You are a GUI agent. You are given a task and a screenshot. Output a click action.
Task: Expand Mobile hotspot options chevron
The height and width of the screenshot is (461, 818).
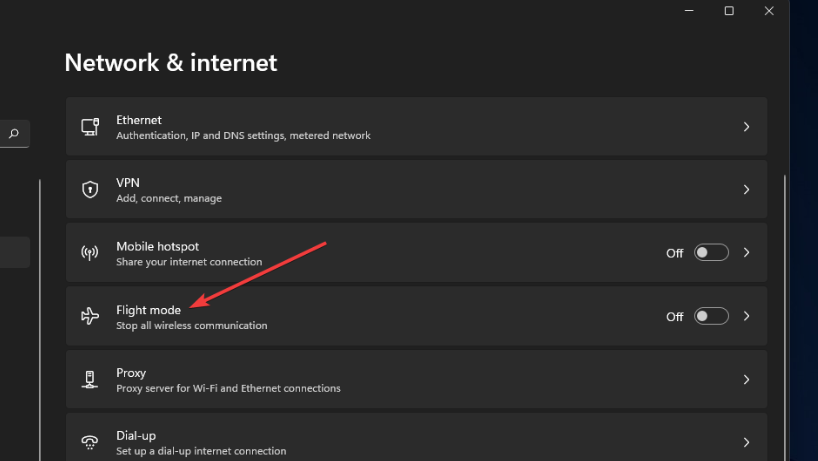(747, 253)
